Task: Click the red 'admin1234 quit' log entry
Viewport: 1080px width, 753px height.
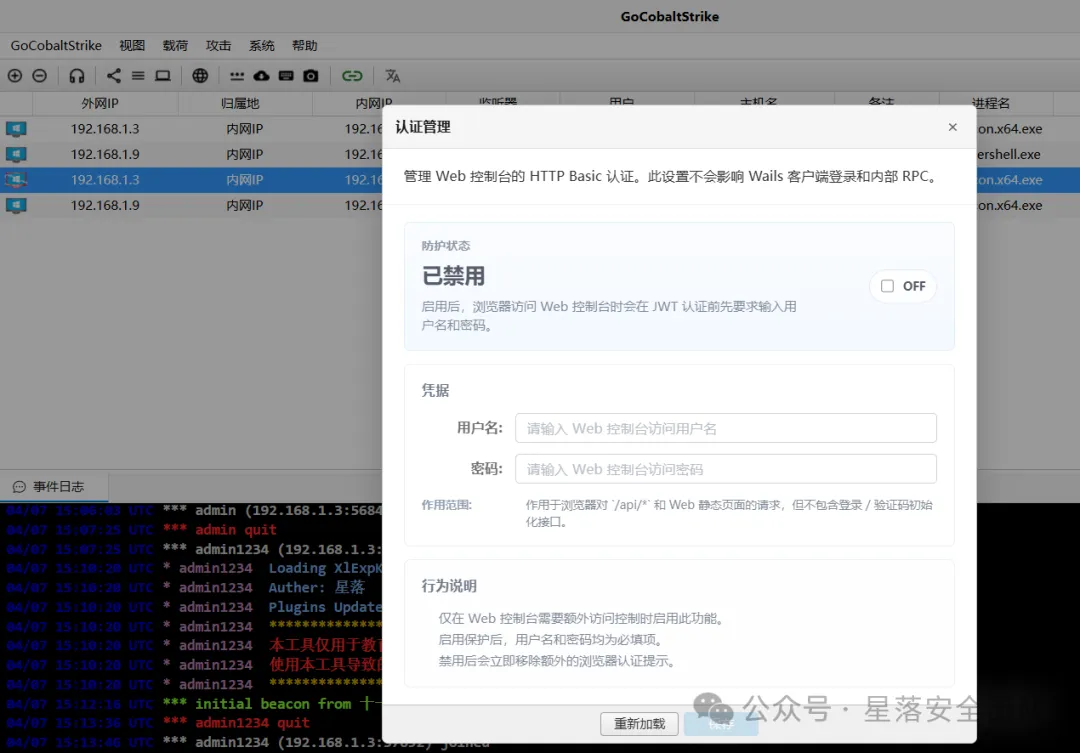Action: [x=252, y=723]
